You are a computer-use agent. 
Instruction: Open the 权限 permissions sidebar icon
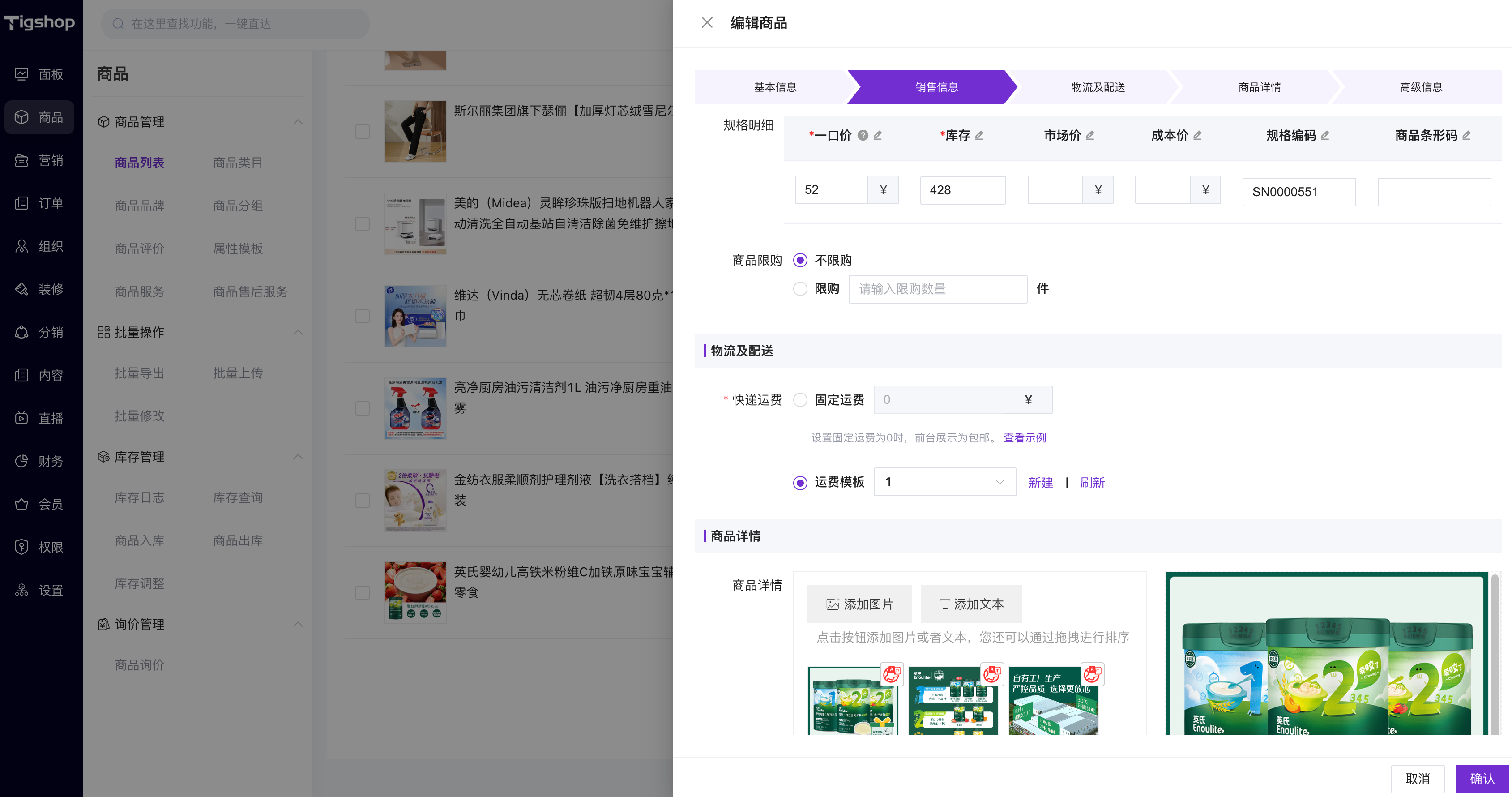22,547
